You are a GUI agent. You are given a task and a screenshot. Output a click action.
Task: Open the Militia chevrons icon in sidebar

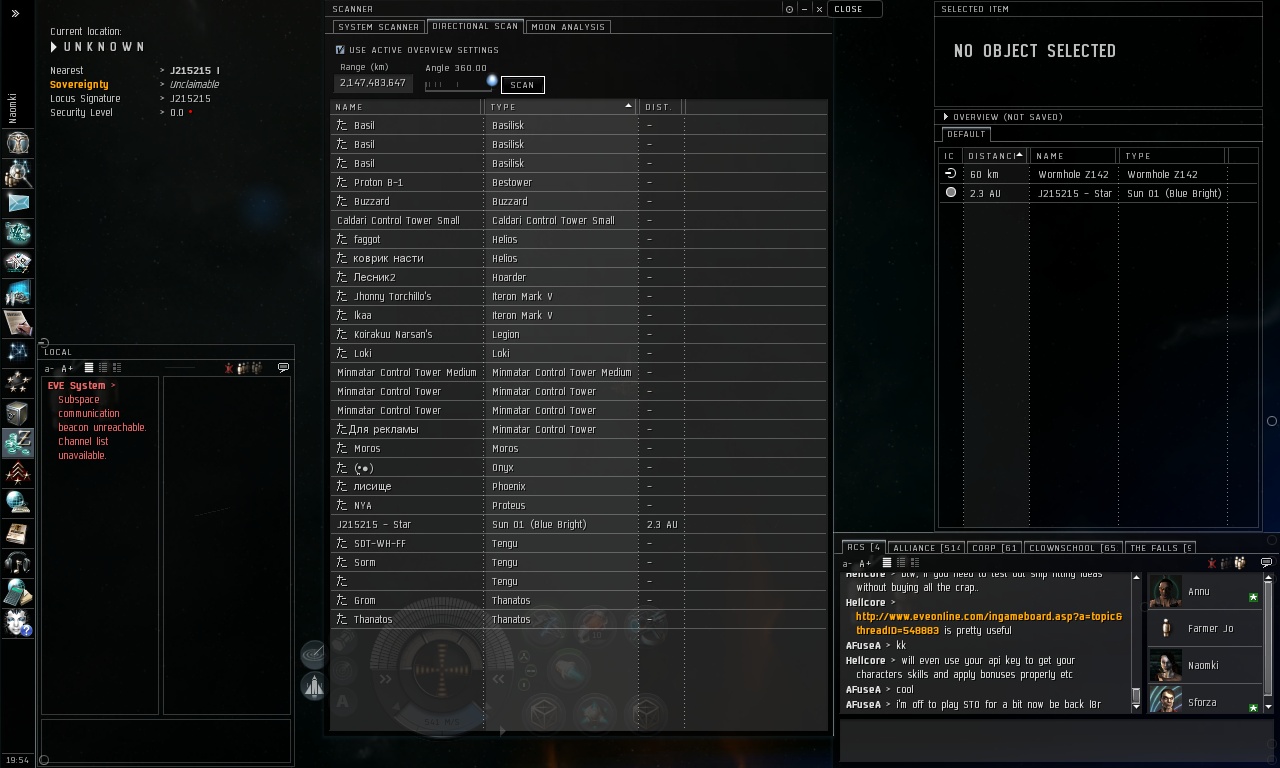(18, 472)
